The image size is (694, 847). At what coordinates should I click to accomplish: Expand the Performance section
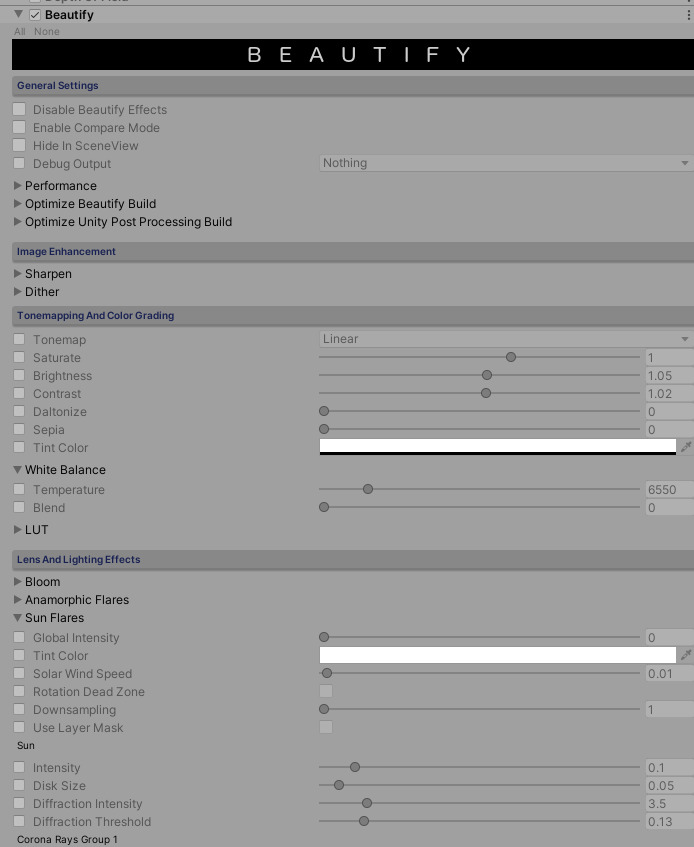coord(17,185)
